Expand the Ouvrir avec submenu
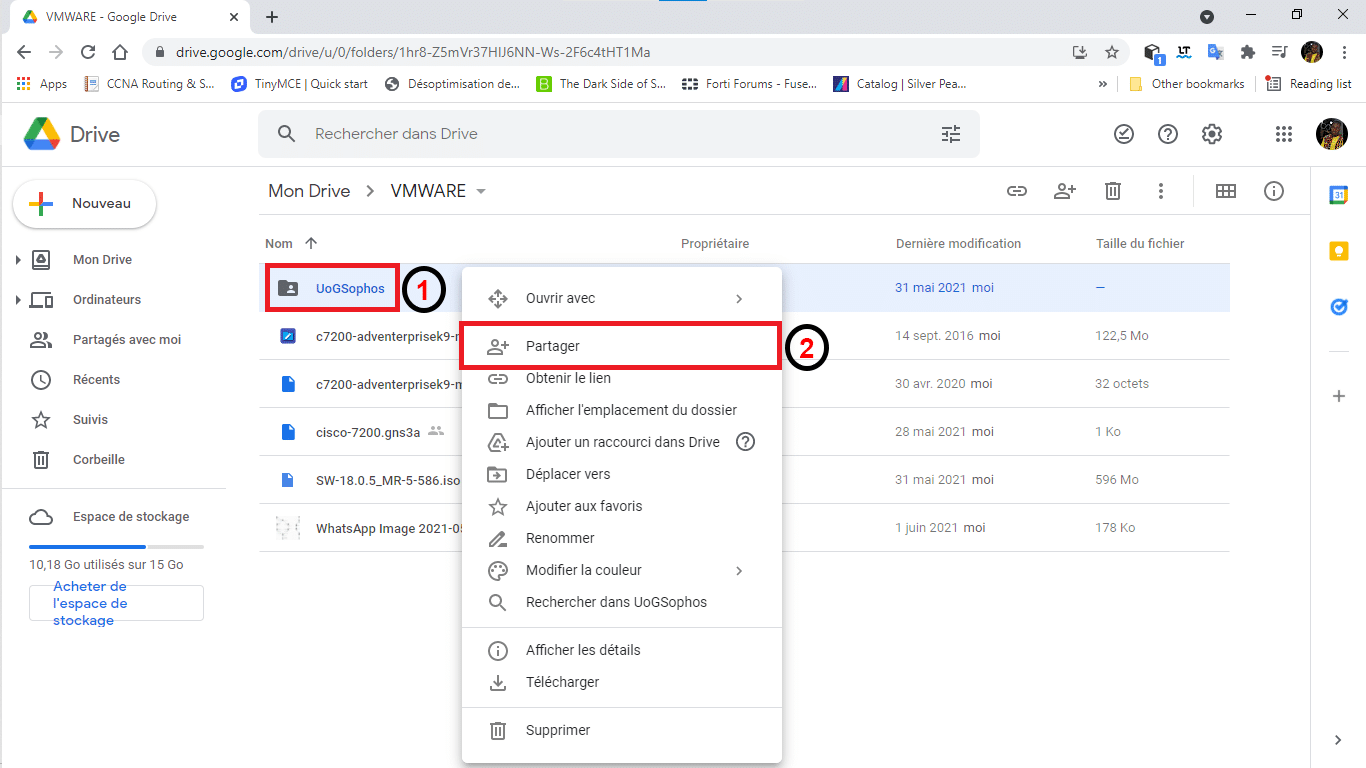 pos(739,298)
